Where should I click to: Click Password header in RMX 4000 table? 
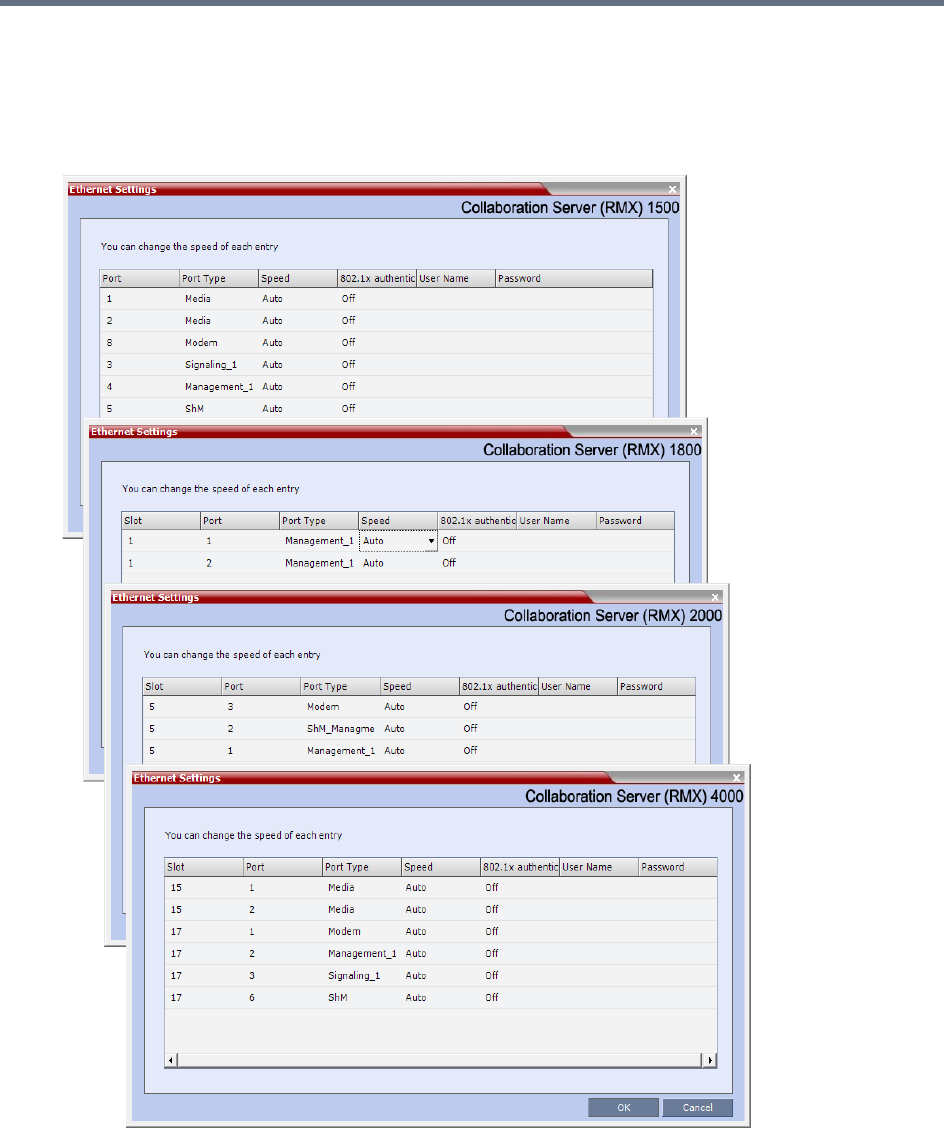678,867
